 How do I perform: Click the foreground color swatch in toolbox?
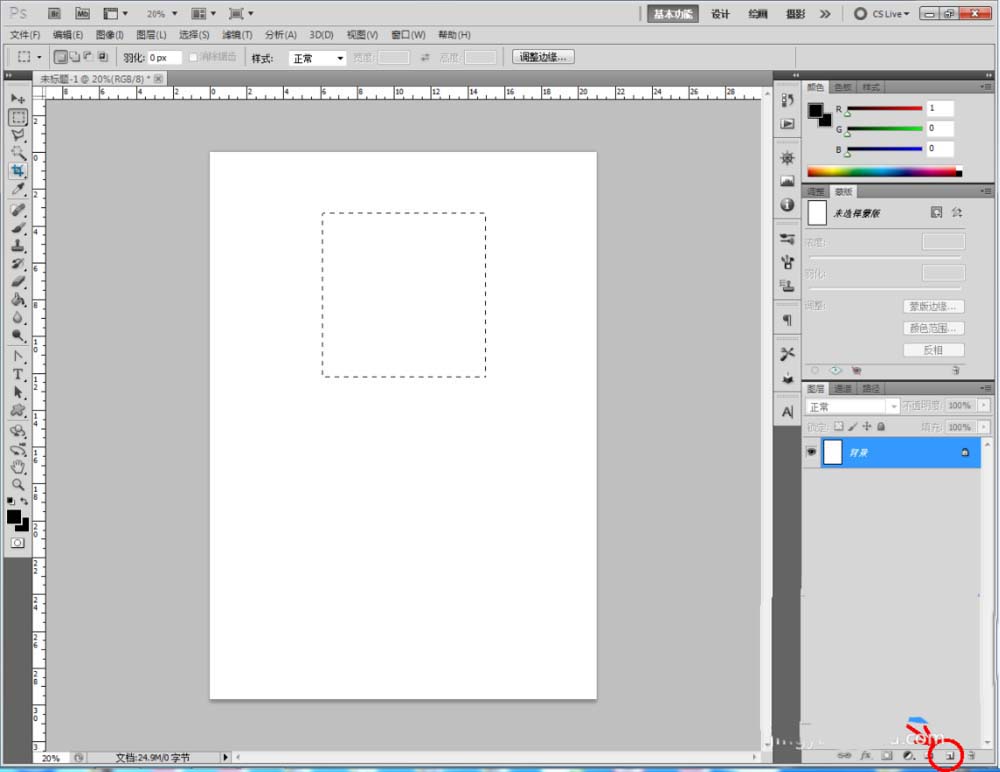tap(15, 517)
